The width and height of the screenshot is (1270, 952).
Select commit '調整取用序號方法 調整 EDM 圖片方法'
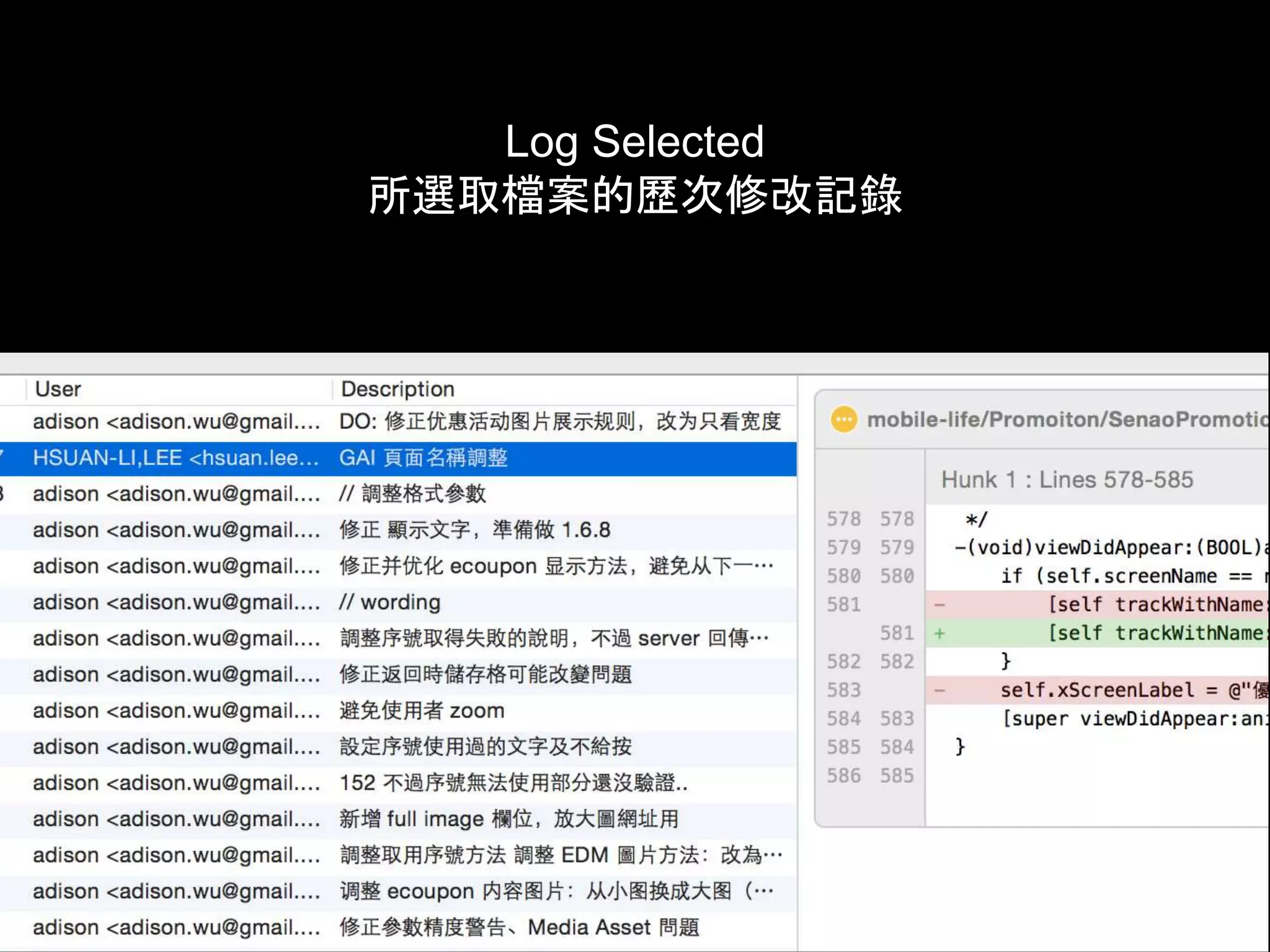(x=398, y=855)
